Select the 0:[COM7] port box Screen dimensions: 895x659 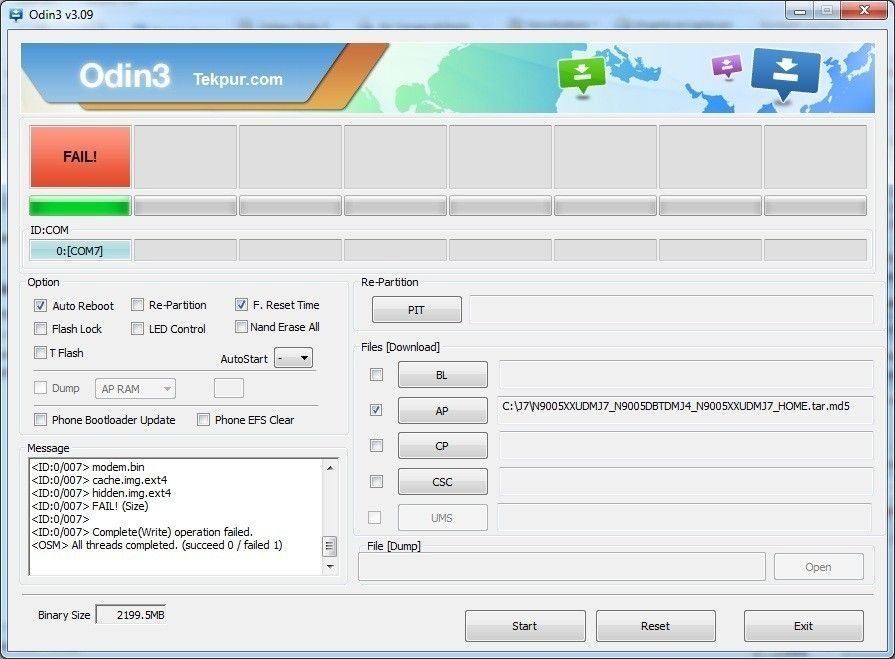[x=80, y=250]
